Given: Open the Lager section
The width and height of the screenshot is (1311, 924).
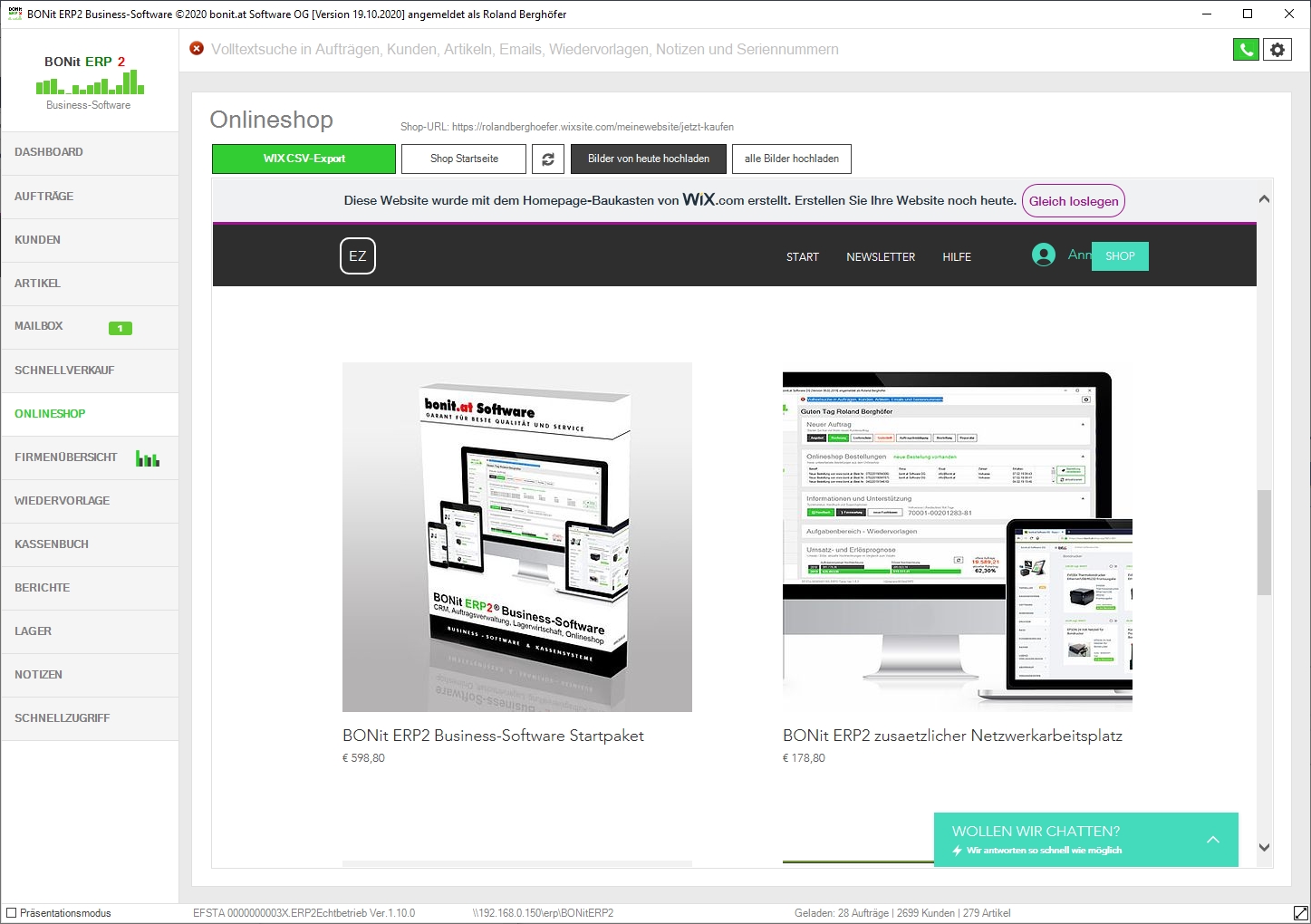Looking at the screenshot, I should tap(90, 631).
